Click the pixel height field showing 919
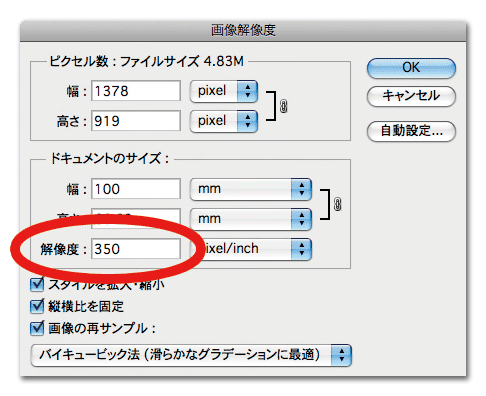This screenshot has height=396, width=486. tap(136, 121)
